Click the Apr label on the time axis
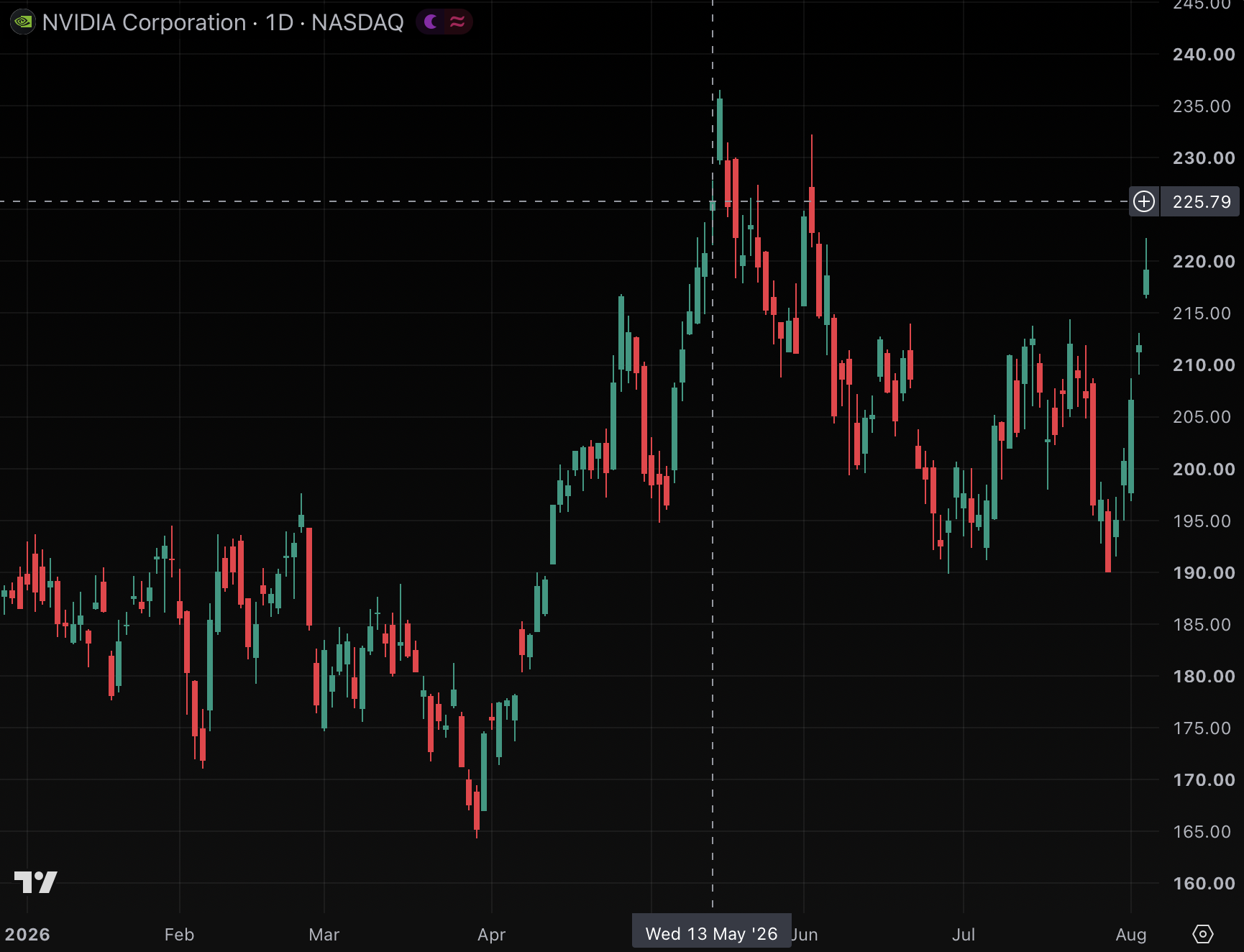Viewport: 1244px width, 952px height. click(x=492, y=934)
